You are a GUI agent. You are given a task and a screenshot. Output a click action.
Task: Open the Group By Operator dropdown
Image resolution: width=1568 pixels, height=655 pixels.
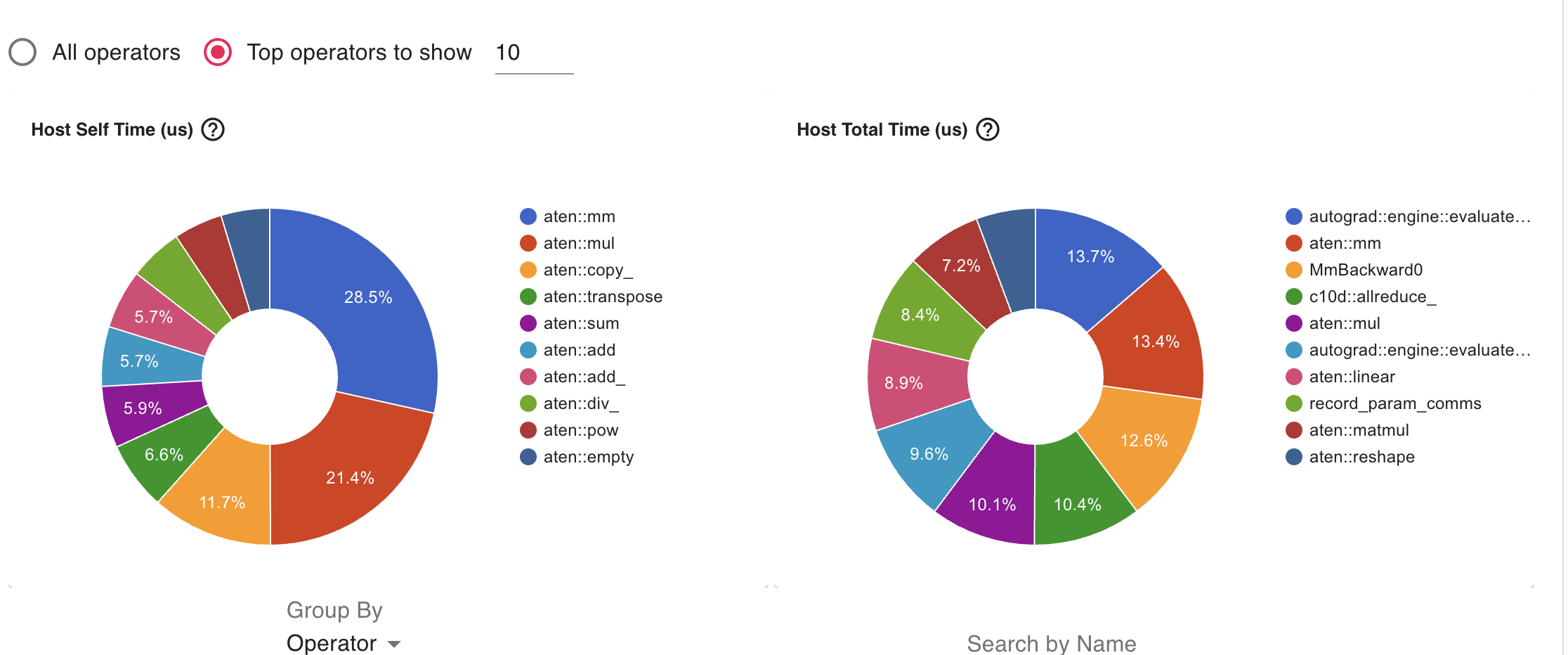(x=343, y=642)
